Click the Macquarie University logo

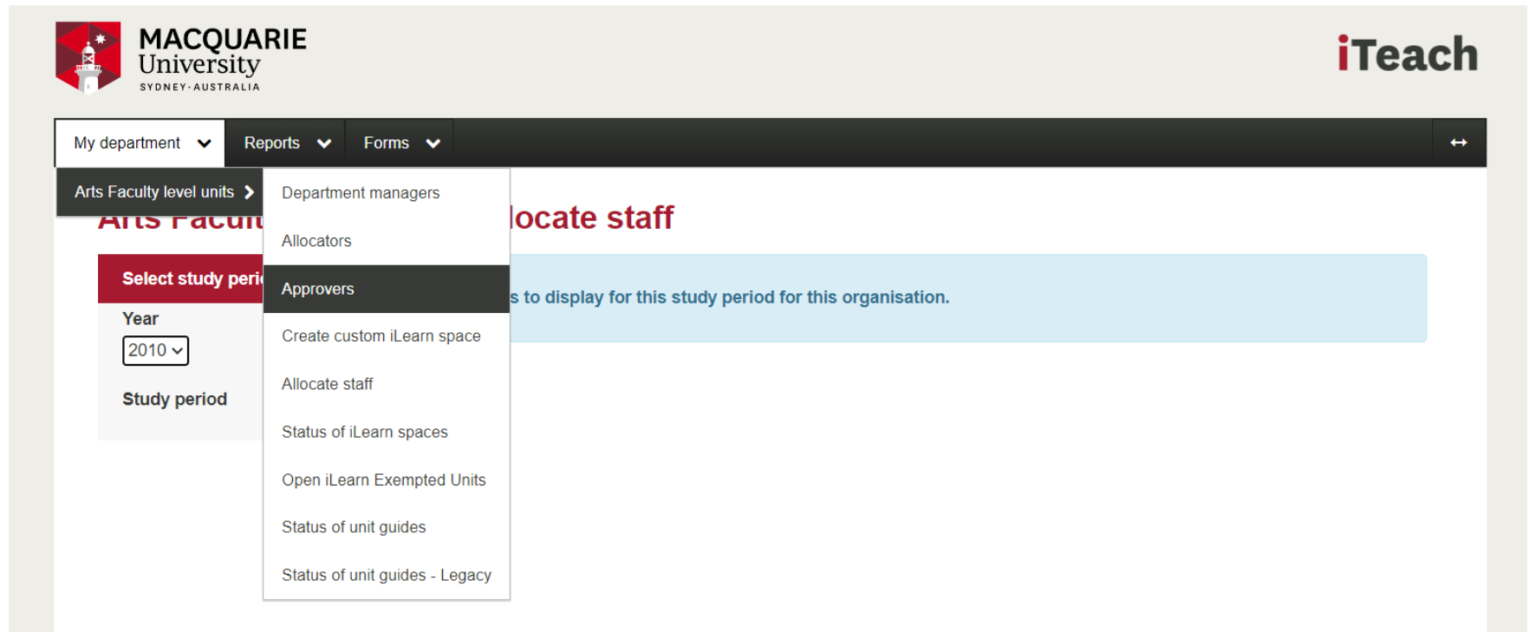point(180,55)
